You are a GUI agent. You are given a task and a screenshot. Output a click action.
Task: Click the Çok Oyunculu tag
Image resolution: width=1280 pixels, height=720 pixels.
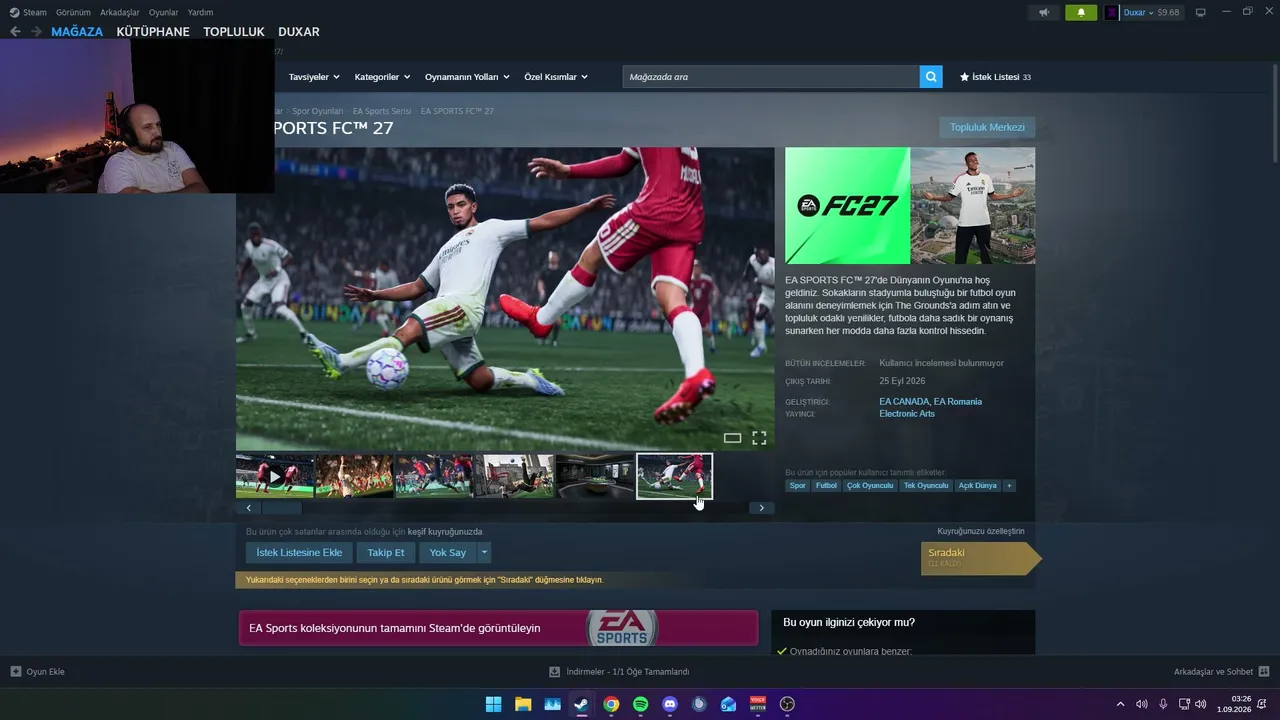pyautogui.click(x=870, y=486)
